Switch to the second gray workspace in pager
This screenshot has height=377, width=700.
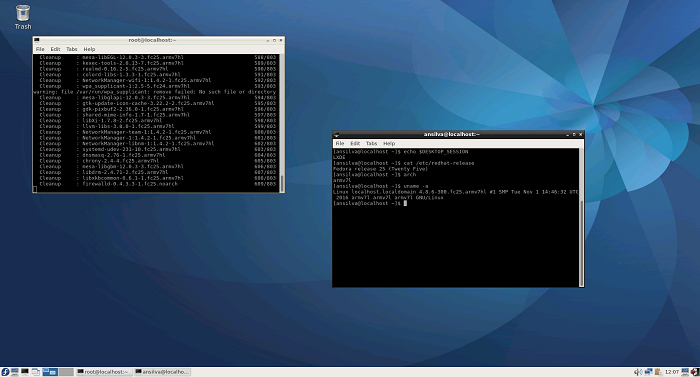66,372
